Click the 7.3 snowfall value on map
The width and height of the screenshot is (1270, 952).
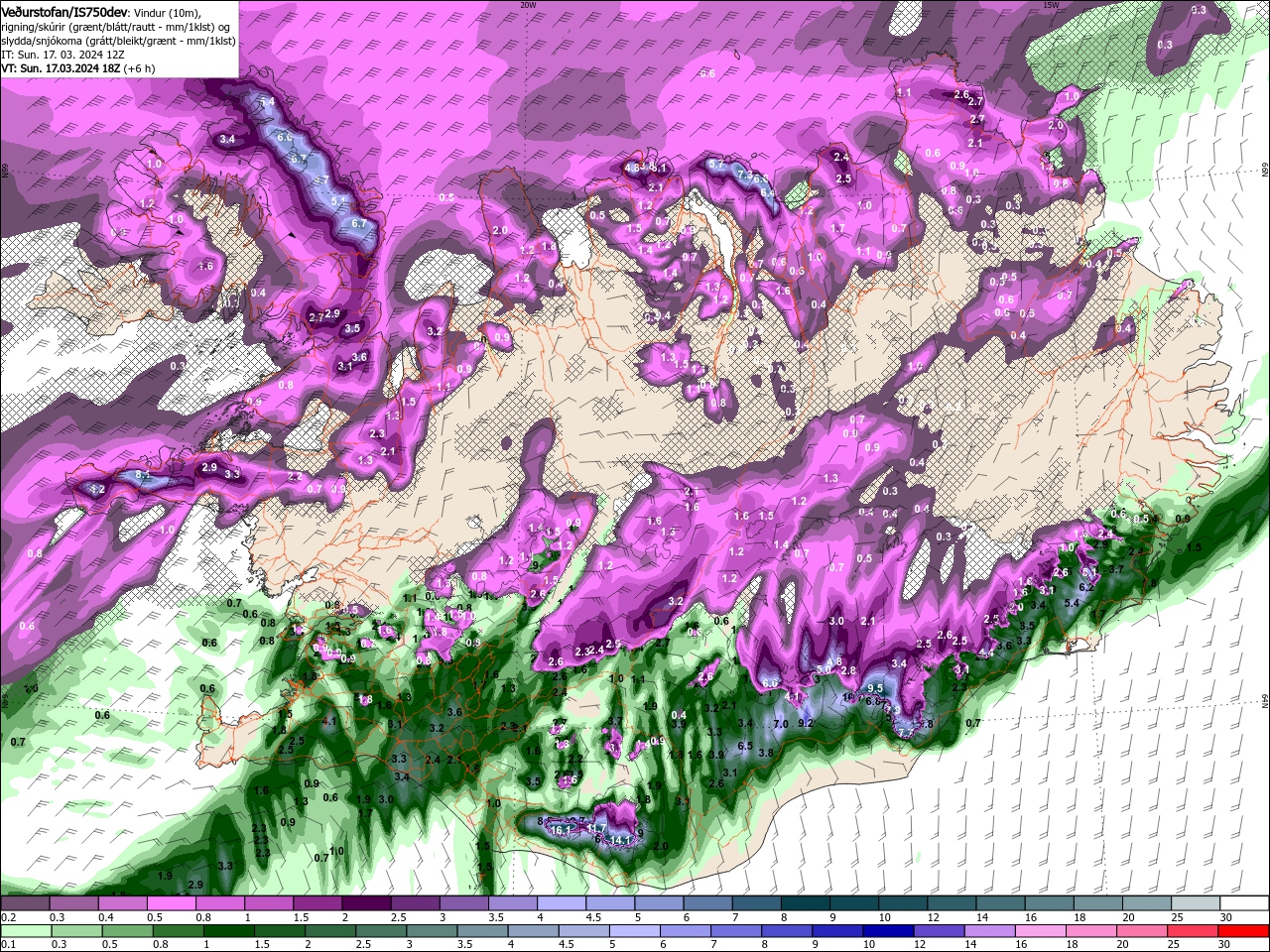coord(744,173)
